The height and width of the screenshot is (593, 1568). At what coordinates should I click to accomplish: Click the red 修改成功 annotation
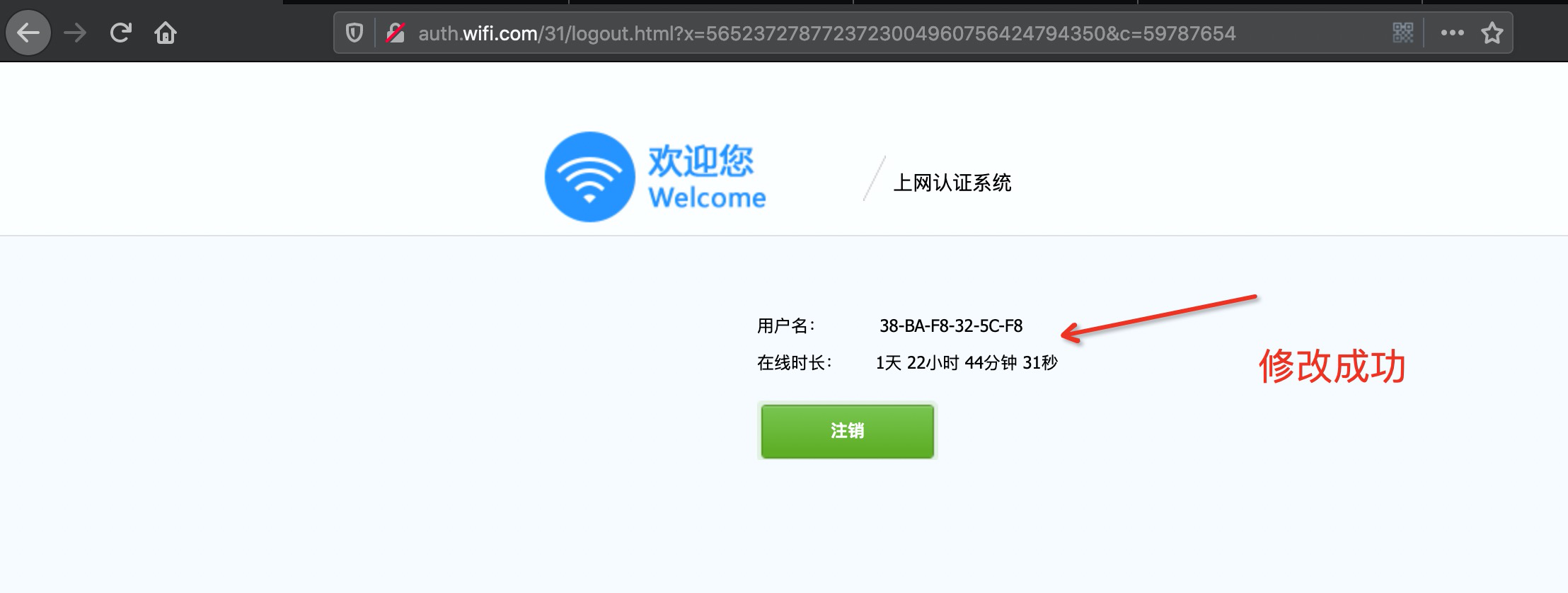1332,367
